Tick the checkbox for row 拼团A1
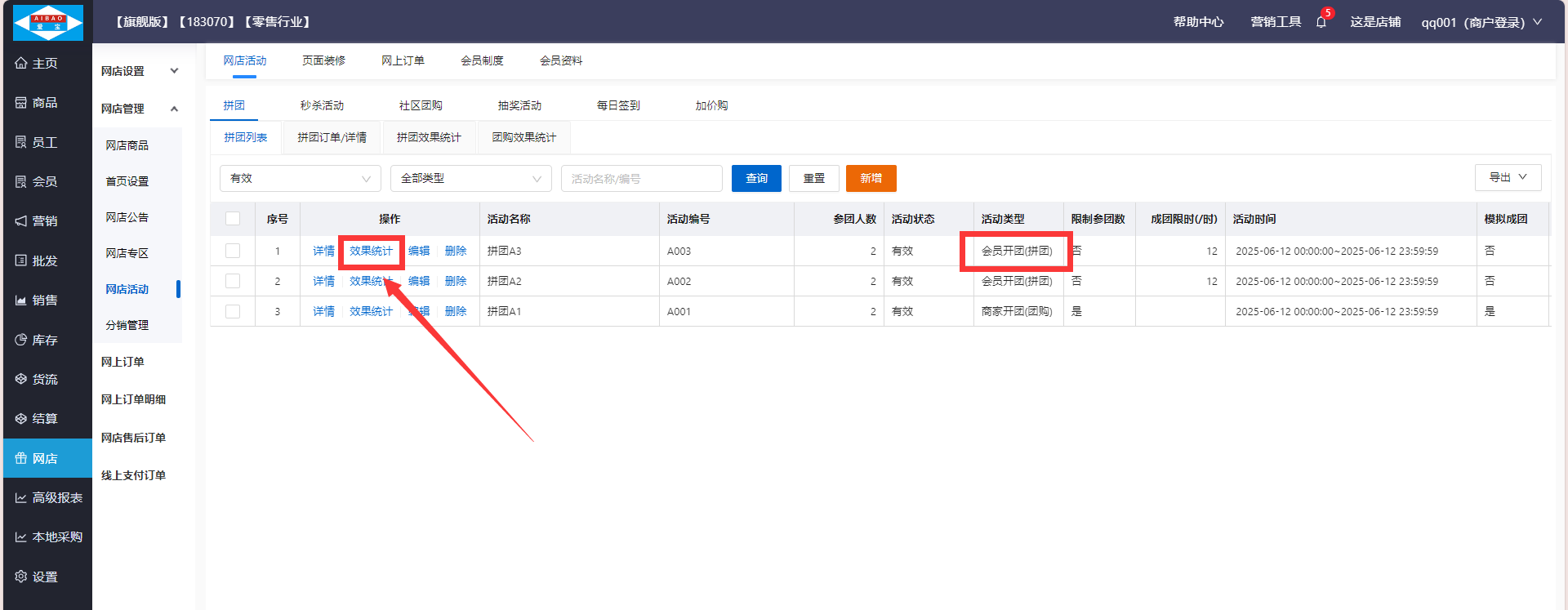This screenshot has height=610, width=1568. click(x=233, y=311)
